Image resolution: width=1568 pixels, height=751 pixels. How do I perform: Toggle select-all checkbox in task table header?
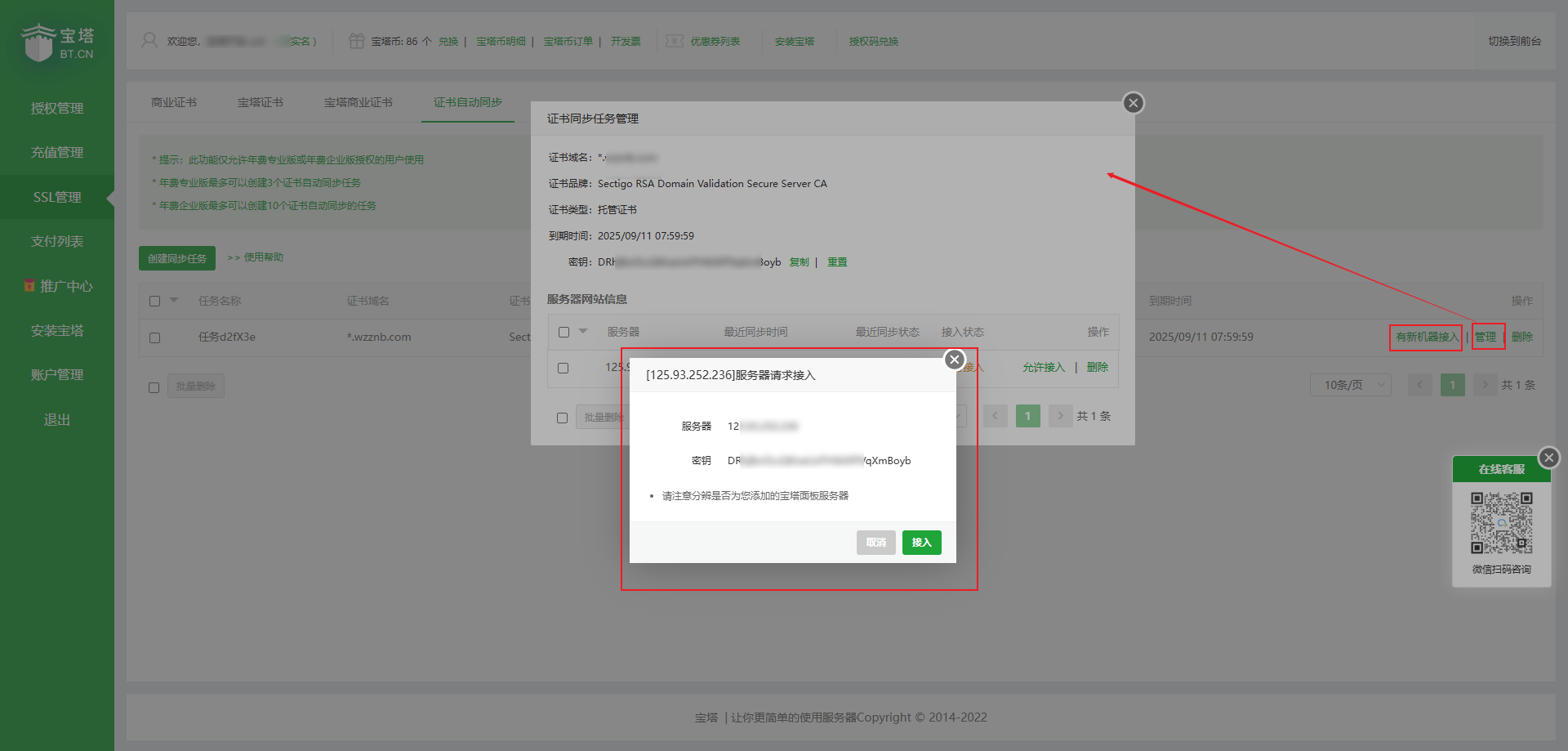[x=154, y=301]
